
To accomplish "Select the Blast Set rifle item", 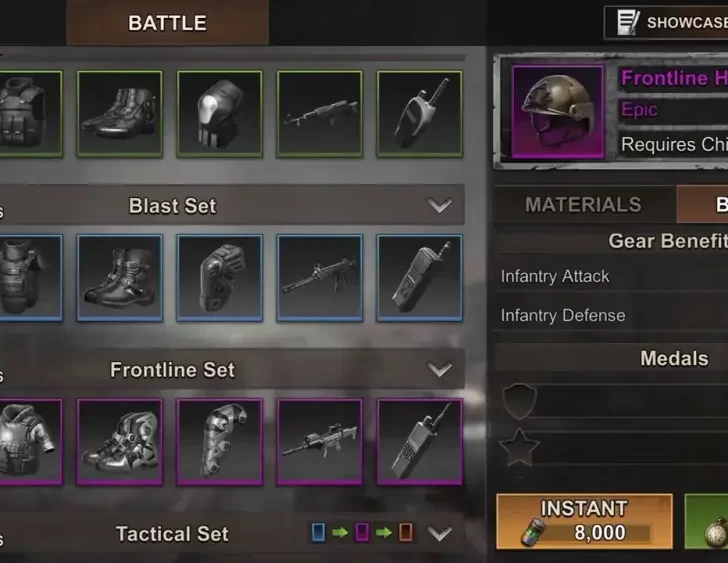I will [319, 278].
